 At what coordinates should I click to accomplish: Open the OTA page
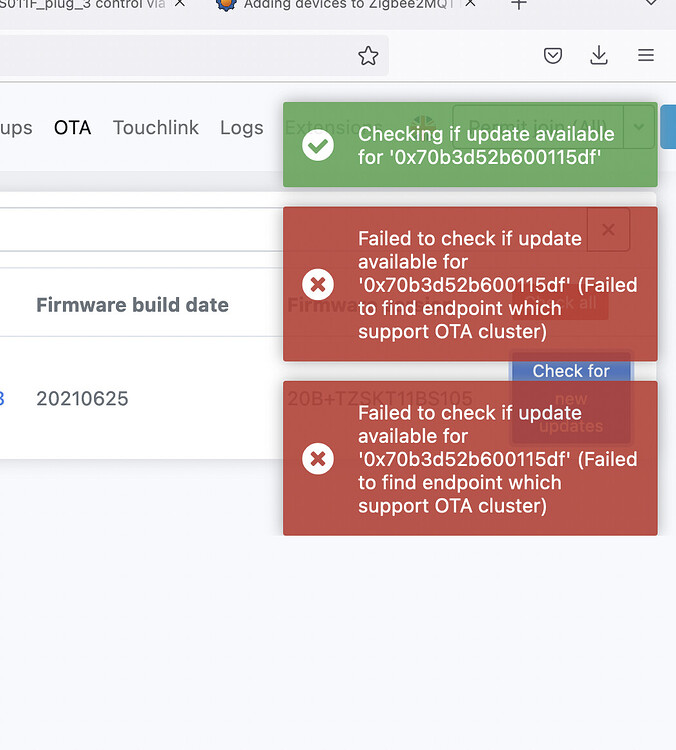click(72, 128)
